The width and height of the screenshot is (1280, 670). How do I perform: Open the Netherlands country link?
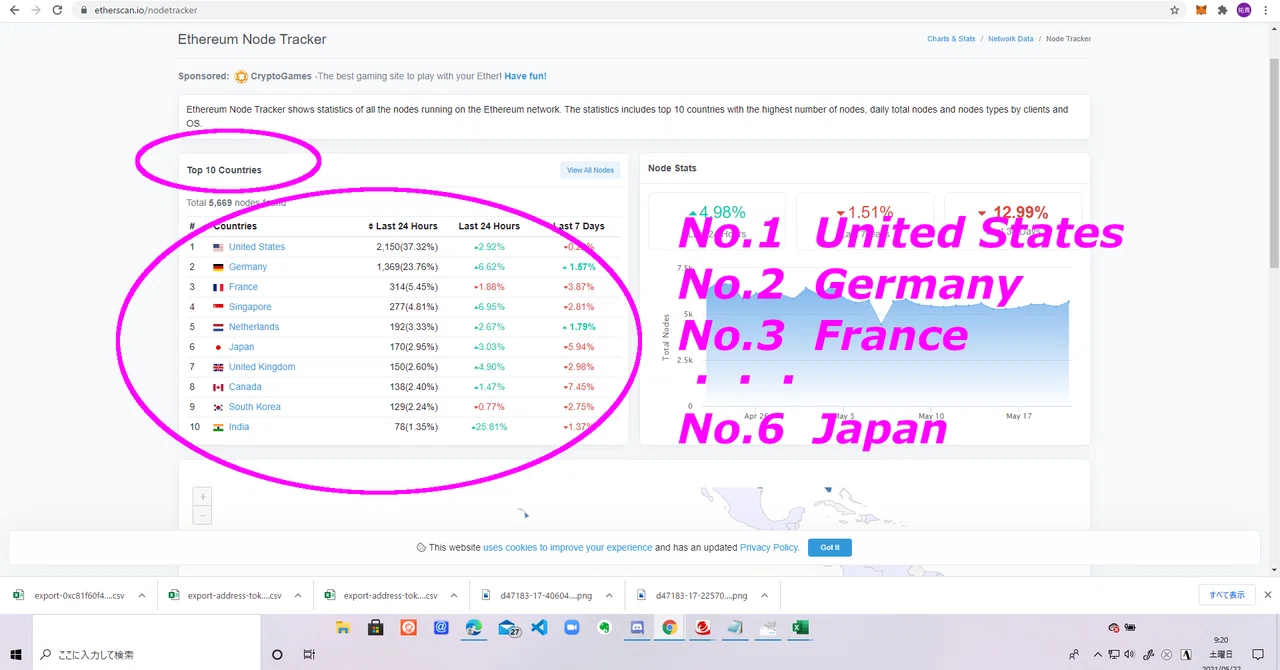(x=254, y=327)
